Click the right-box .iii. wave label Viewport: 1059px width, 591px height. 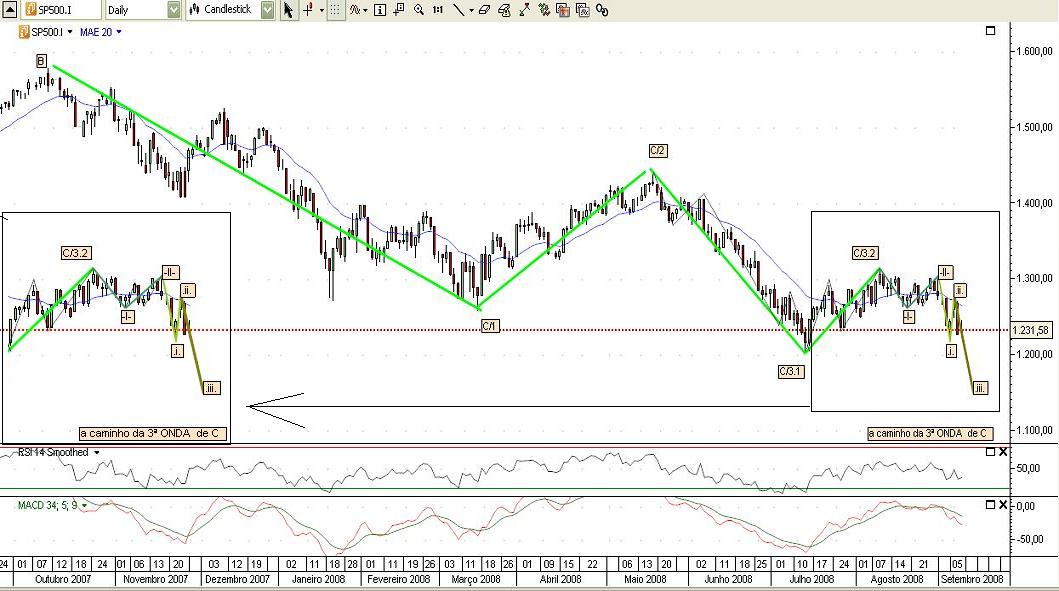(980, 388)
